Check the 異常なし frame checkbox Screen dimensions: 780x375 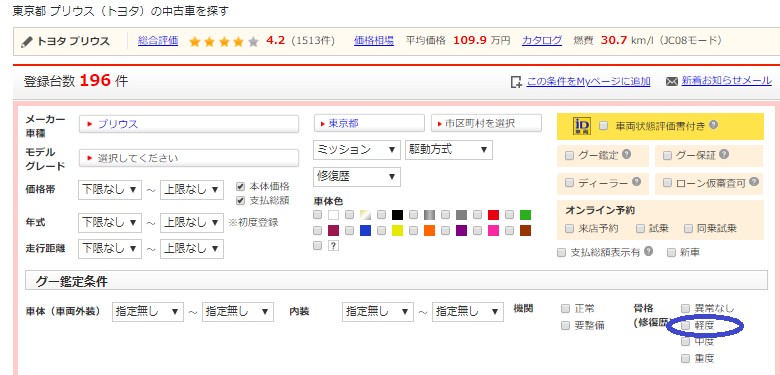(685, 308)
